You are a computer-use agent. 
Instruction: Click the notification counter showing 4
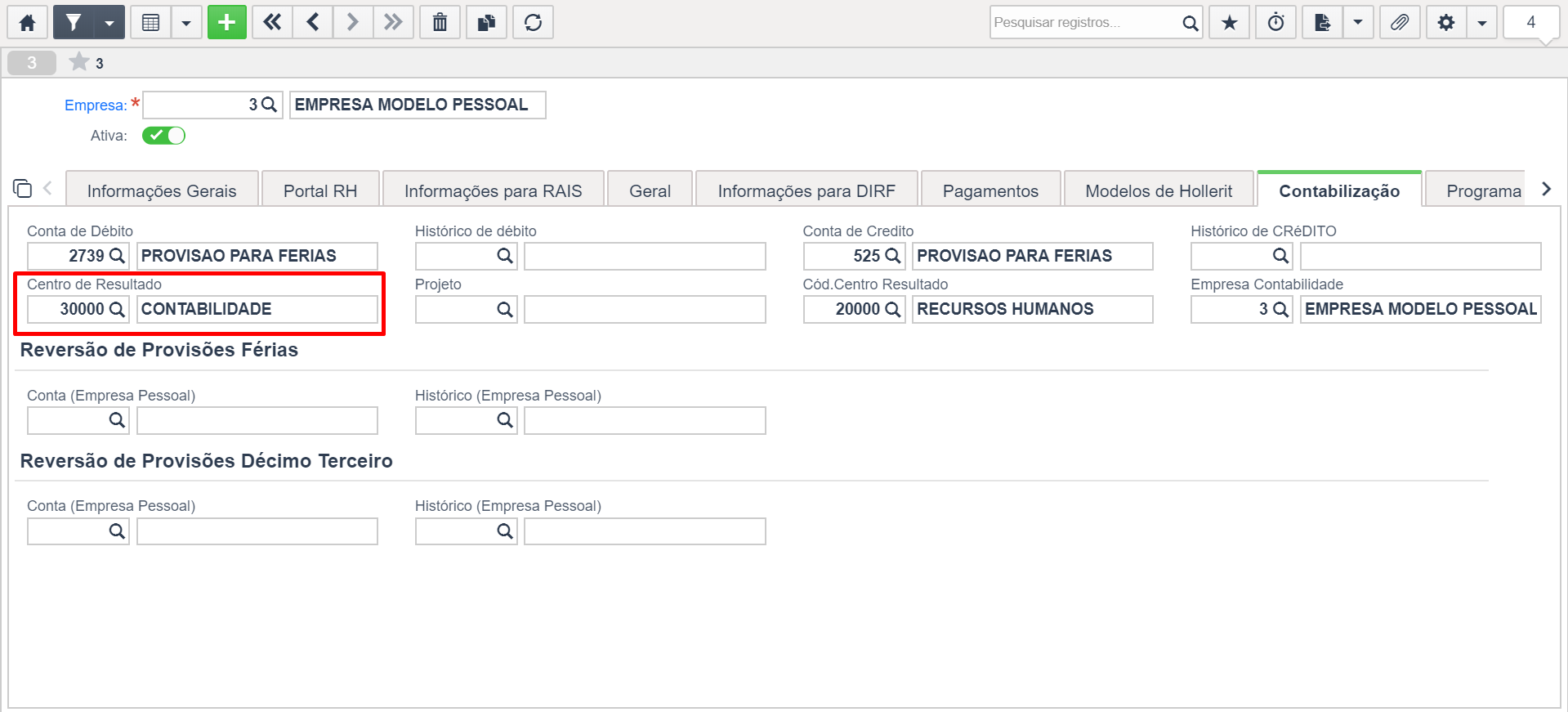tap(1531, 22)
